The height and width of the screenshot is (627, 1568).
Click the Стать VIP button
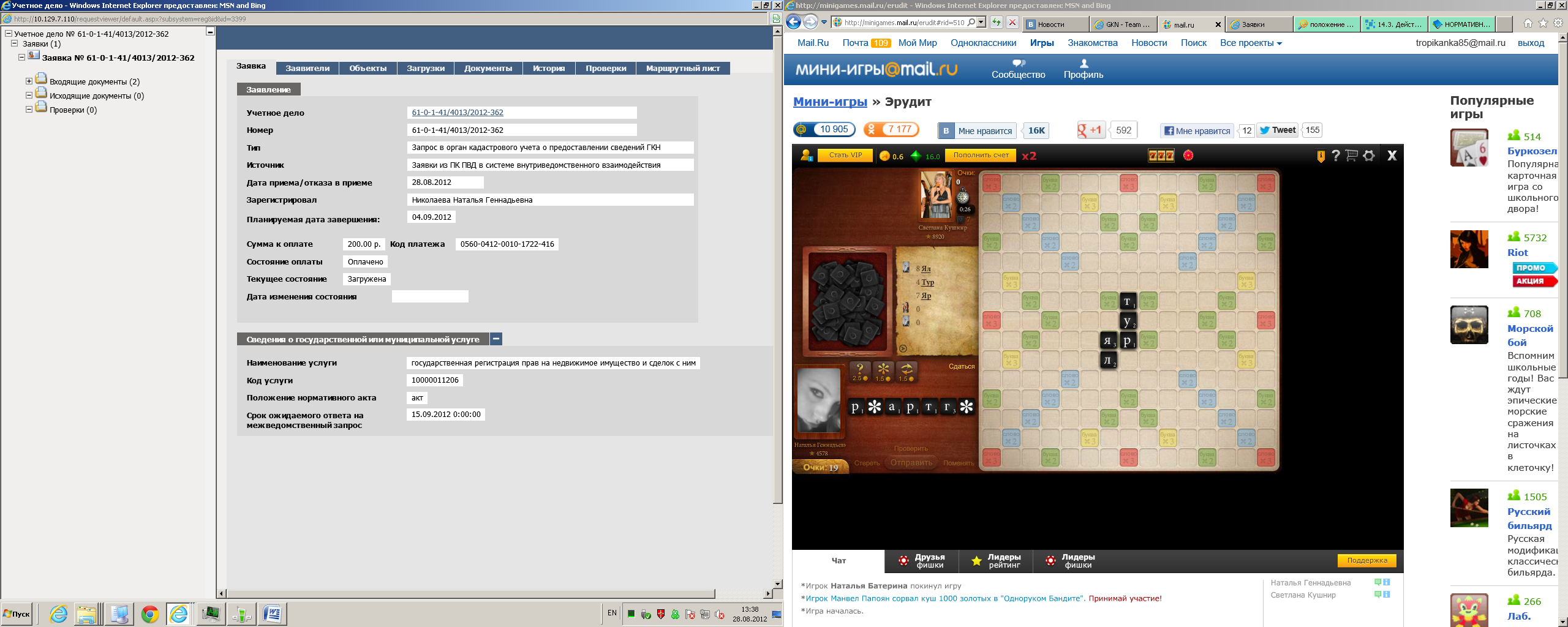click(x=845, y=156)
